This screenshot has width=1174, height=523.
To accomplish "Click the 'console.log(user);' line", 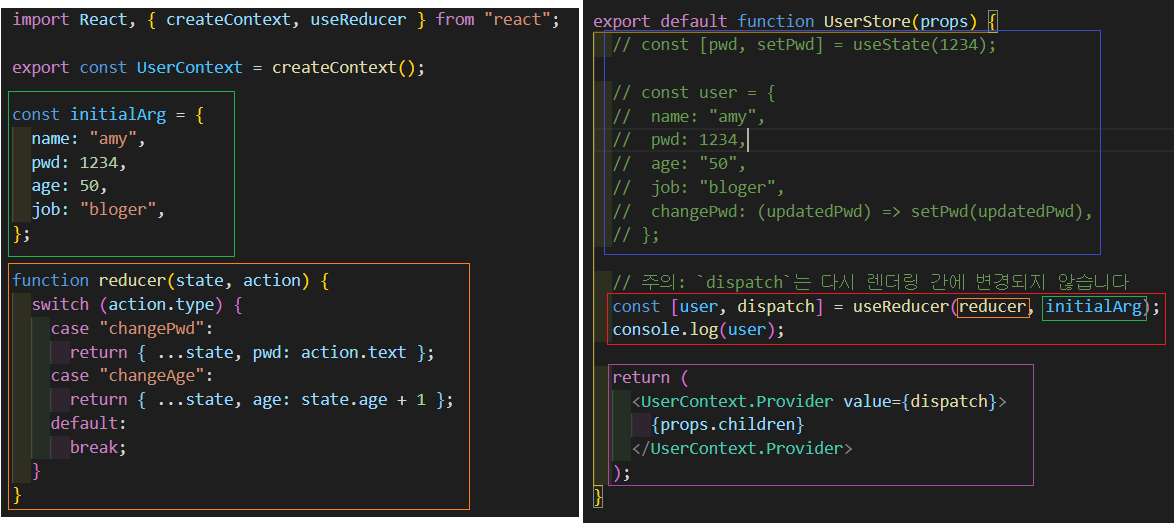I will click(x=699, y=330).
